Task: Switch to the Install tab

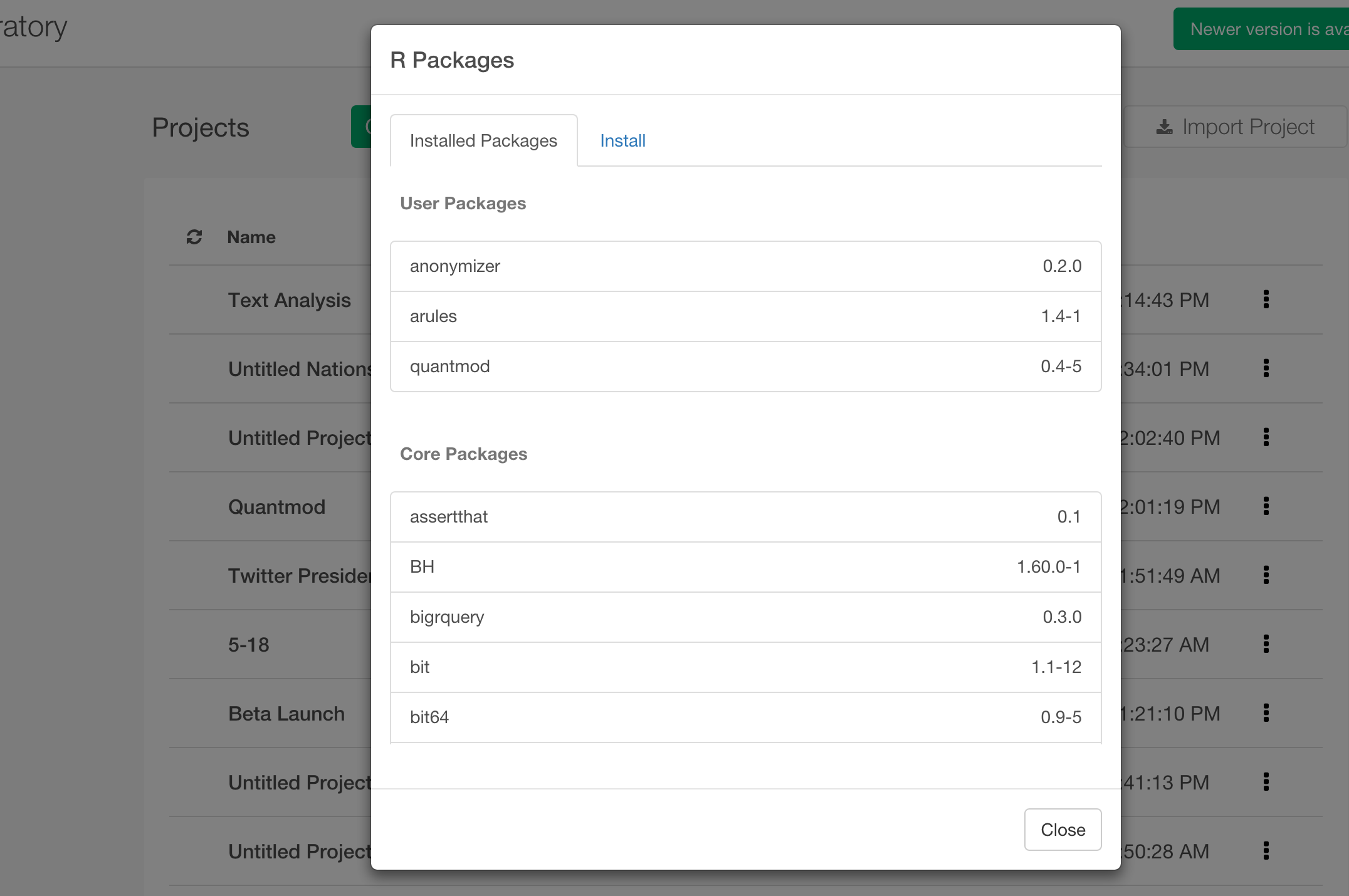Action: [622, 140]
